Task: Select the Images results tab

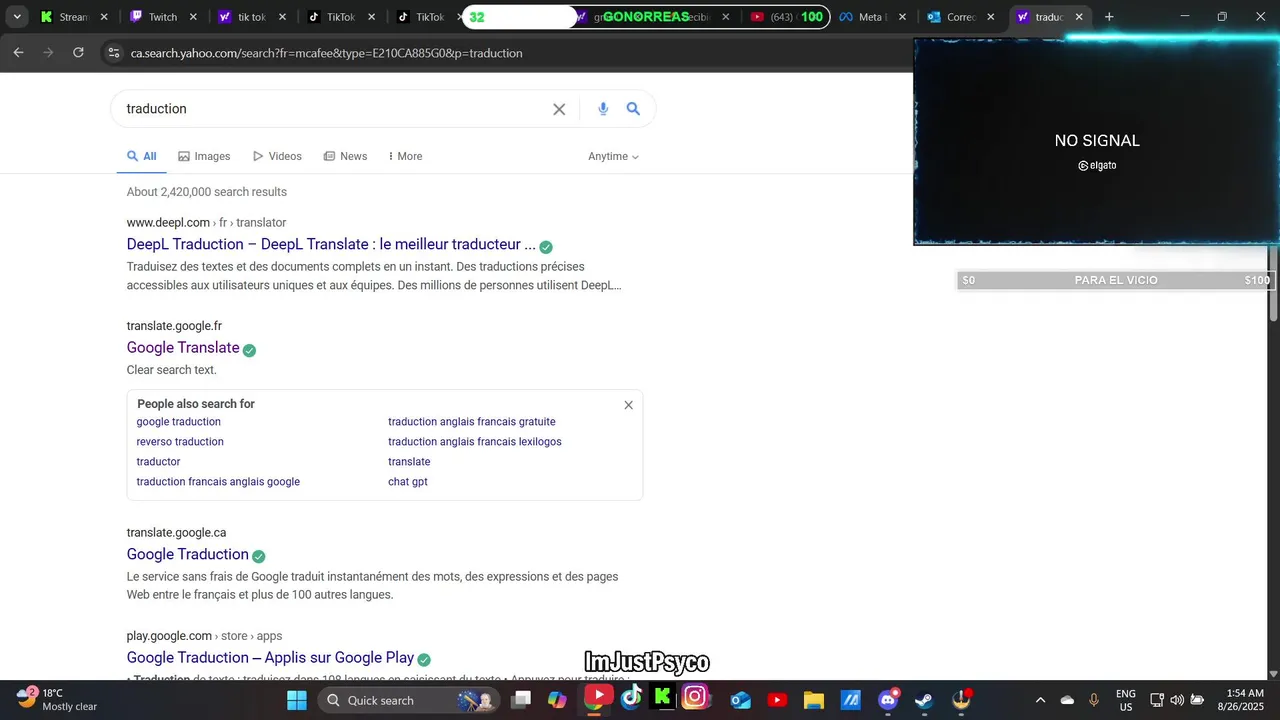Action: click(204, 156)
